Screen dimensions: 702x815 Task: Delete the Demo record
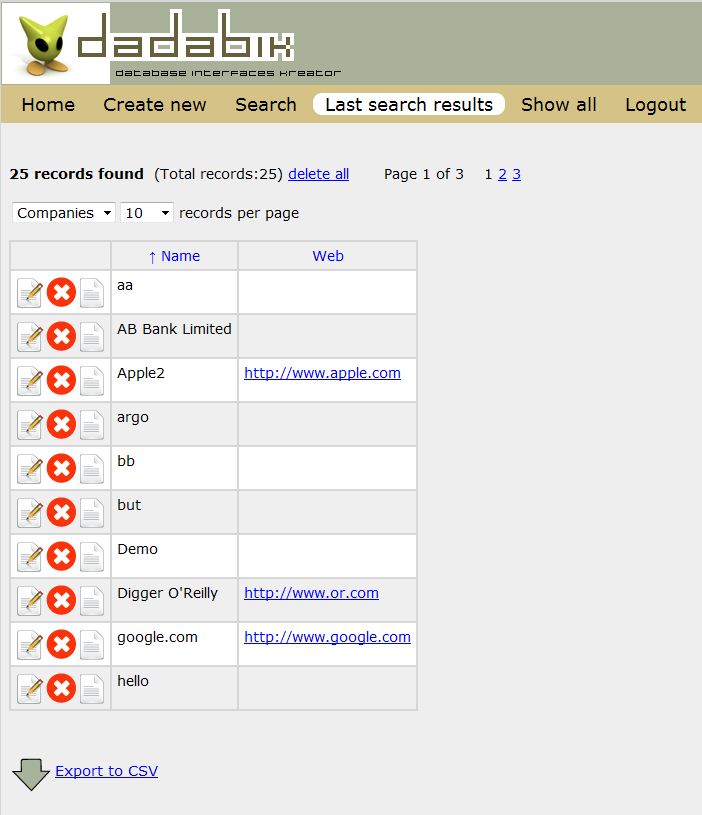coord(61,556)
